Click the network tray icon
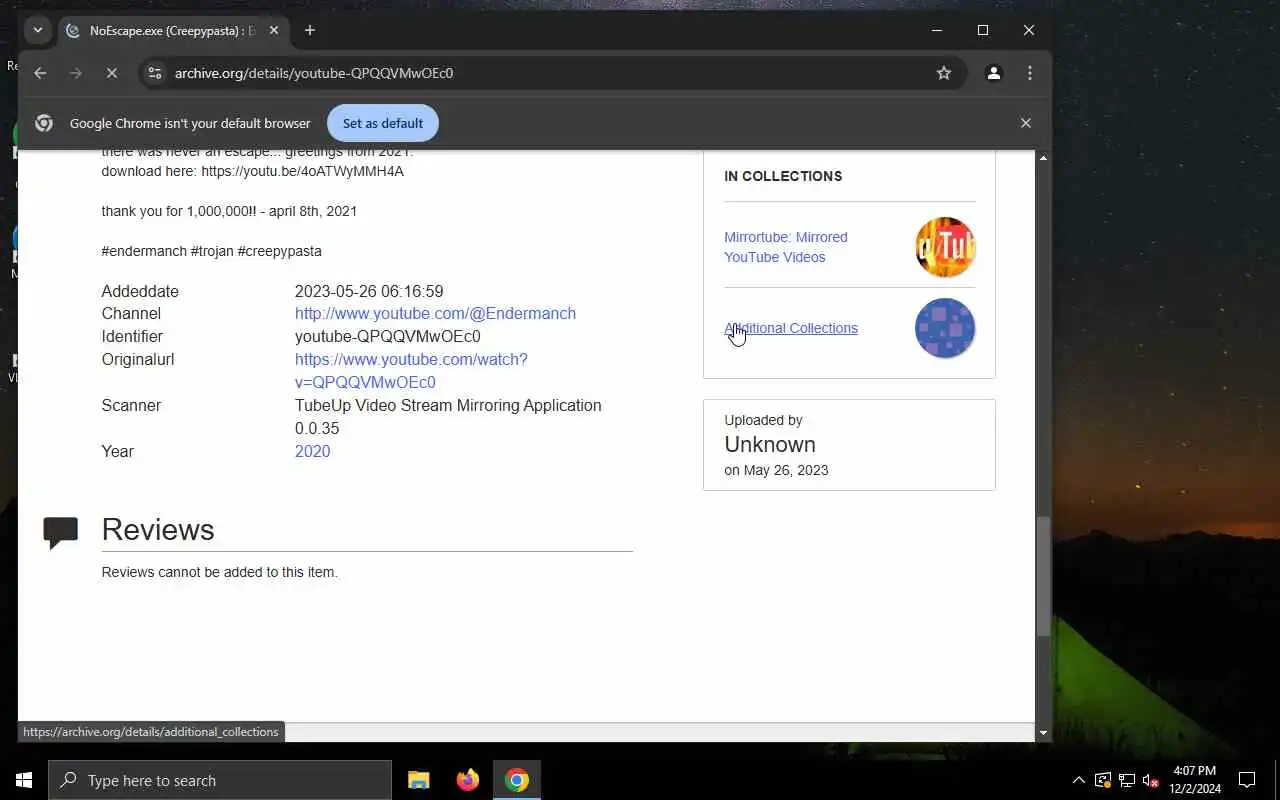 (x=1127, y=780)
